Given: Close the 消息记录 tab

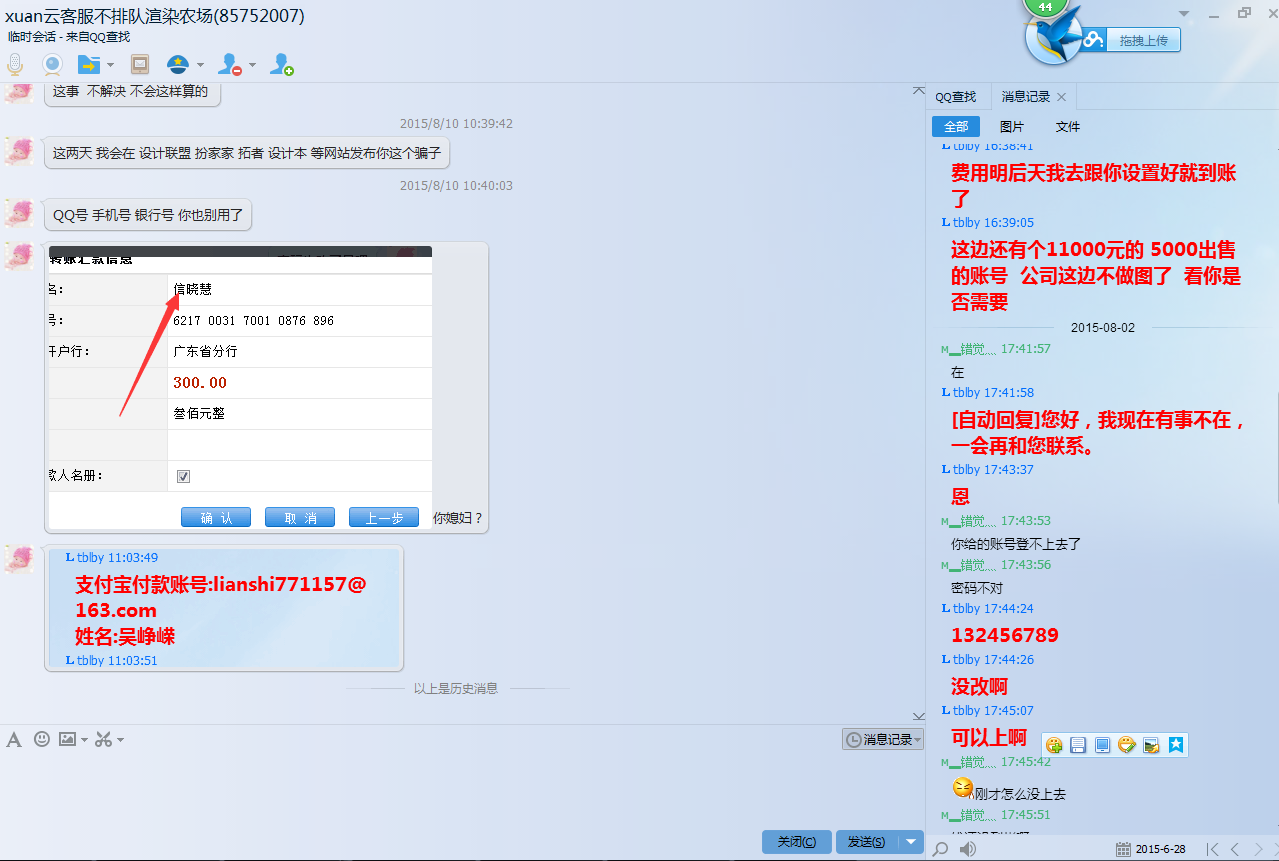Looking at the screenshot, I should pyautogui.click(x=1062, y=97).
